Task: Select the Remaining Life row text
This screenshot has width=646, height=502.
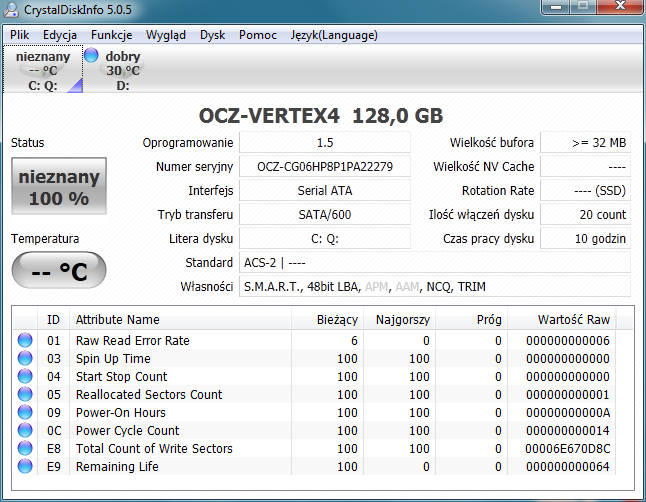Action: 117,467
